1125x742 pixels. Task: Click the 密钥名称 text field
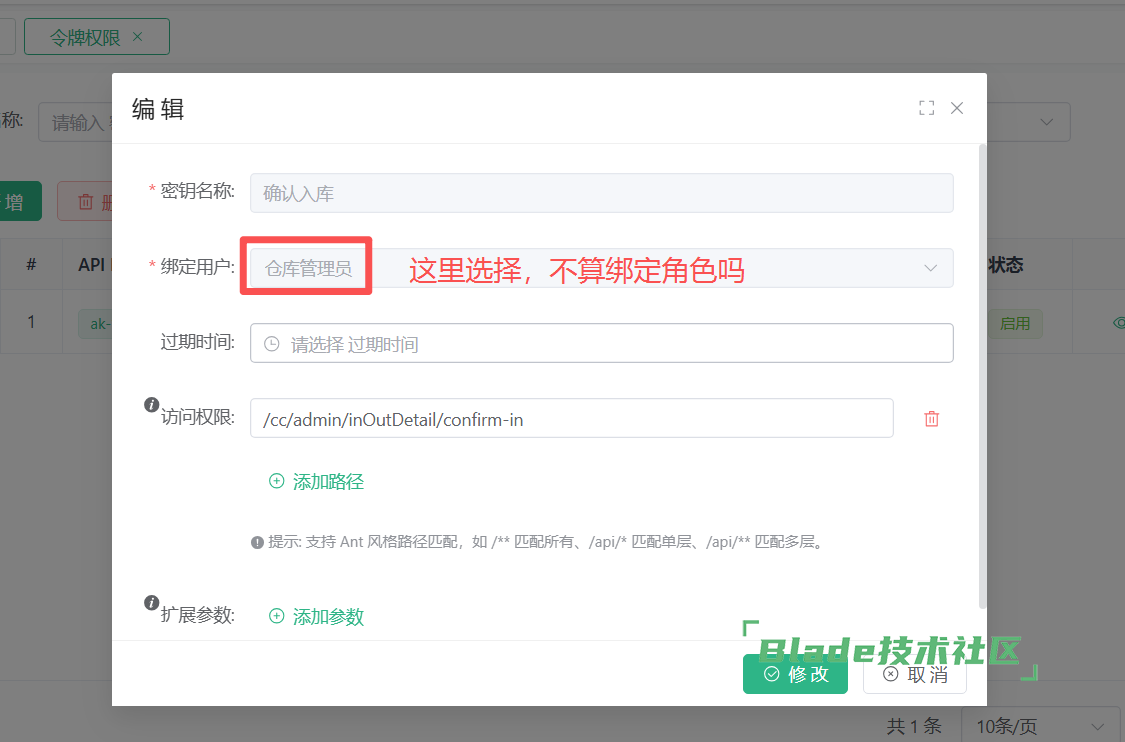(601, 194)
